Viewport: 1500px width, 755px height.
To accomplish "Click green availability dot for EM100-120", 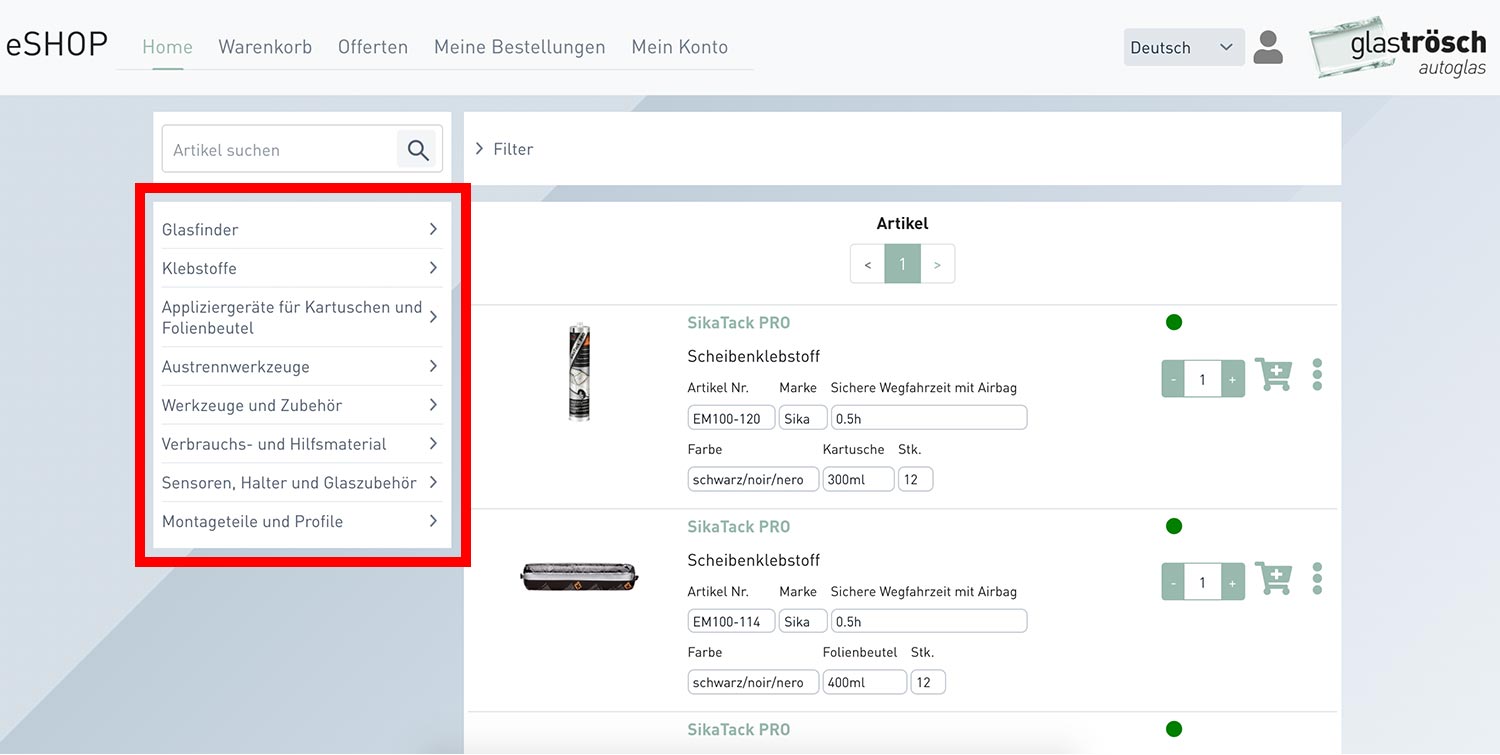I will click(1174, 322).
